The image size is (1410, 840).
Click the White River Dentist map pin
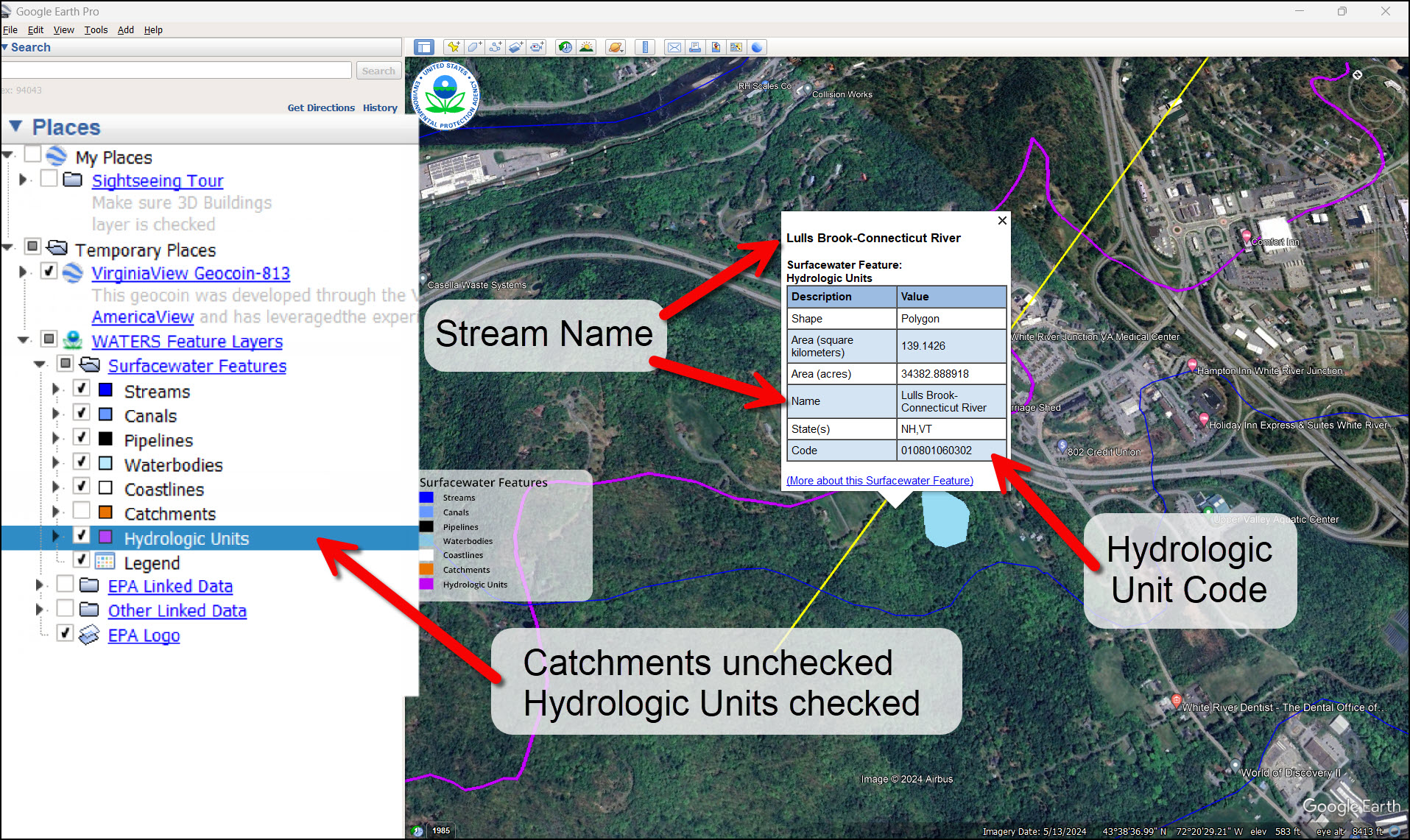coord(1177,701)
